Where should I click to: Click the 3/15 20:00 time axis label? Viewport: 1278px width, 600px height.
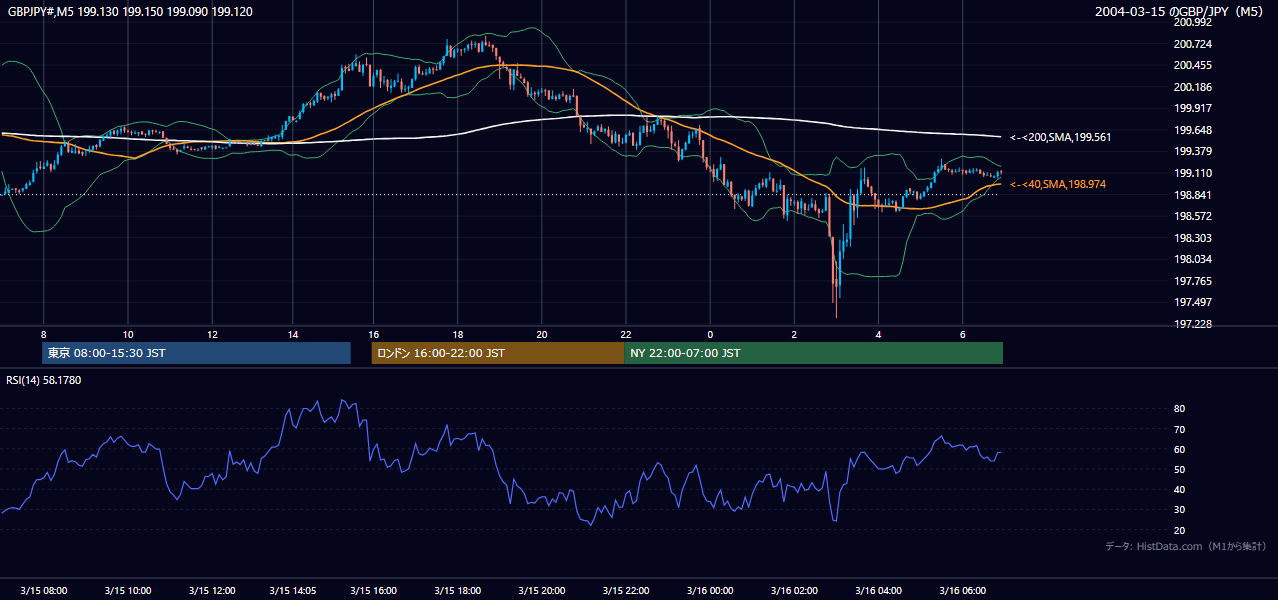(x=541, y=591)
